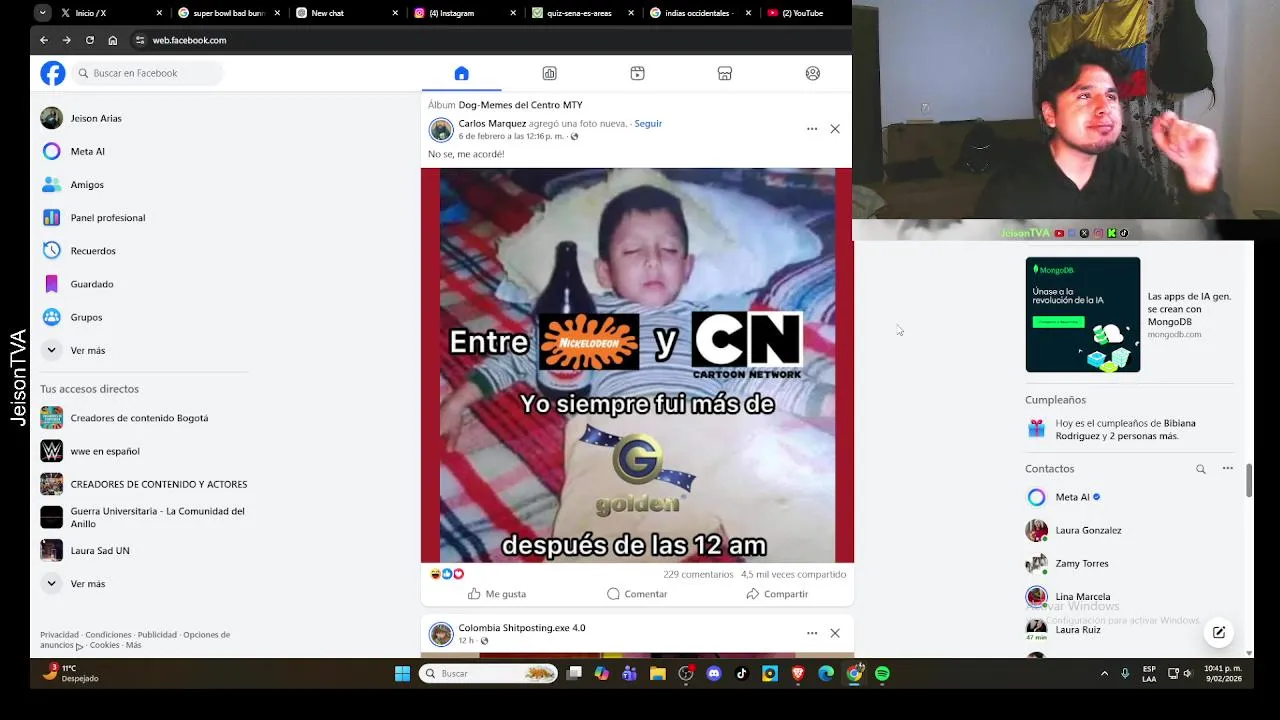Dismiss the Colombia Shitposting.exe post
1280x720 pixels.
pos(835,633)
